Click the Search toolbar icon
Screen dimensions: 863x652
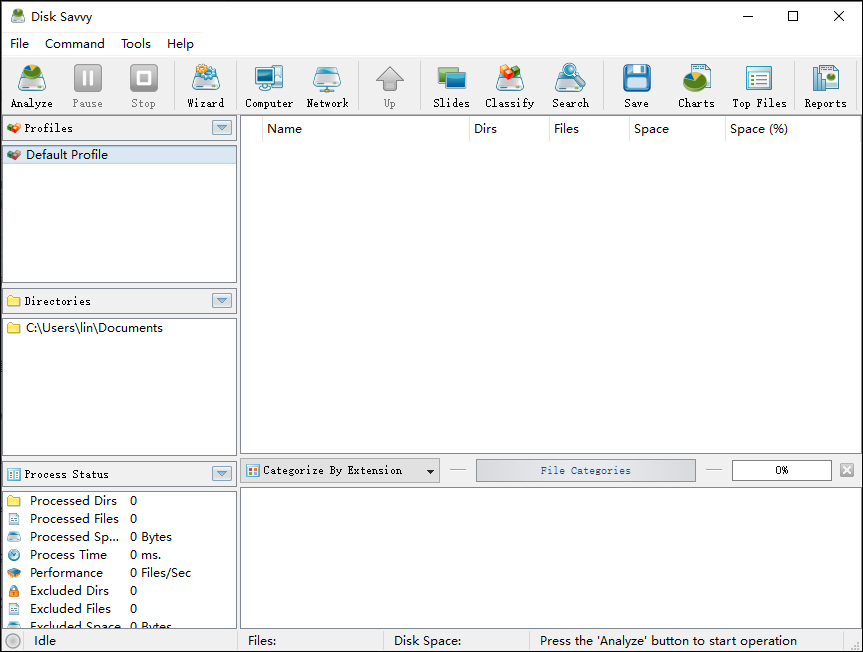pos(570,86)
